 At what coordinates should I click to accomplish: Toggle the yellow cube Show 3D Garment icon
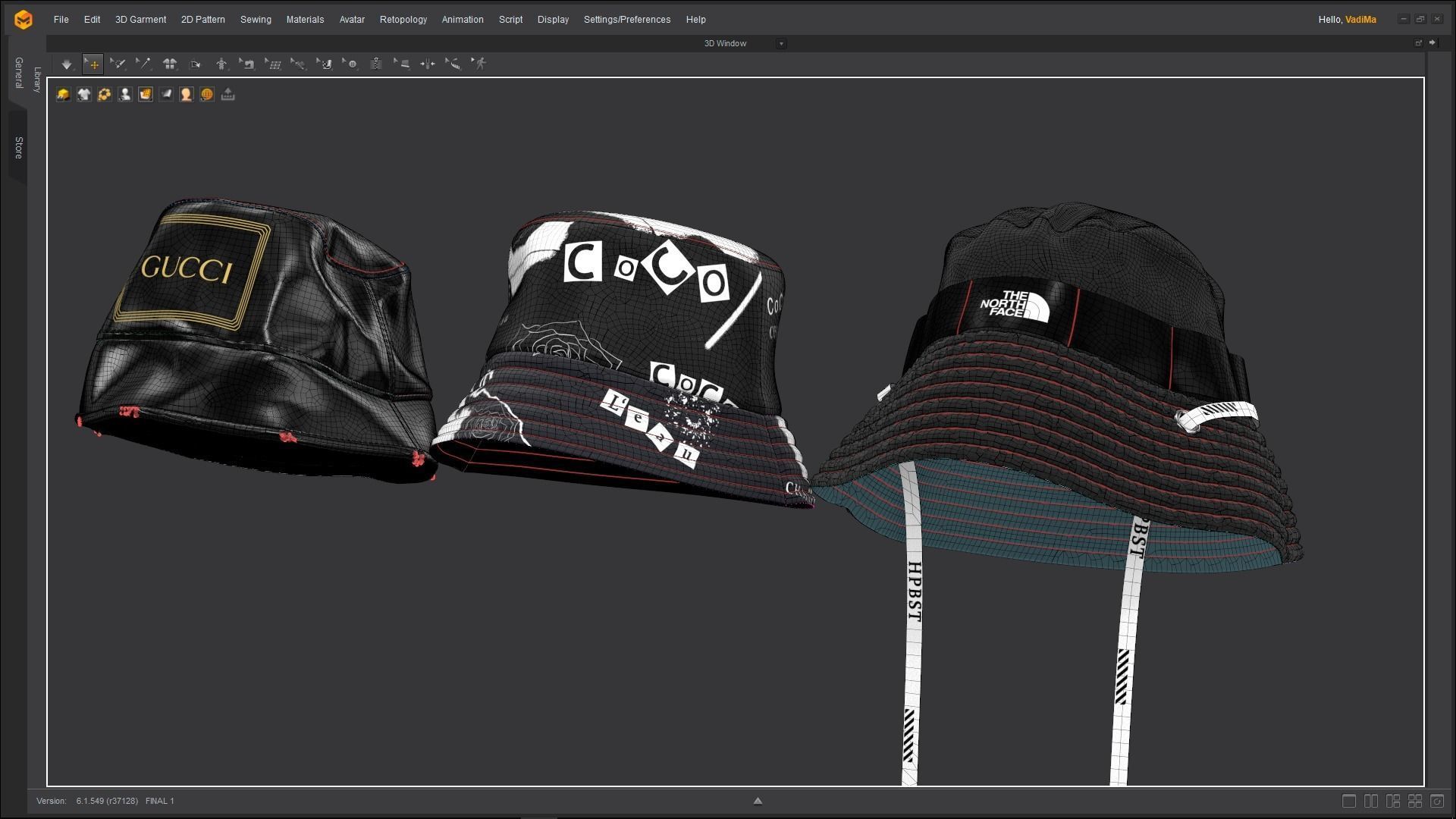click(x=63, y=94)
